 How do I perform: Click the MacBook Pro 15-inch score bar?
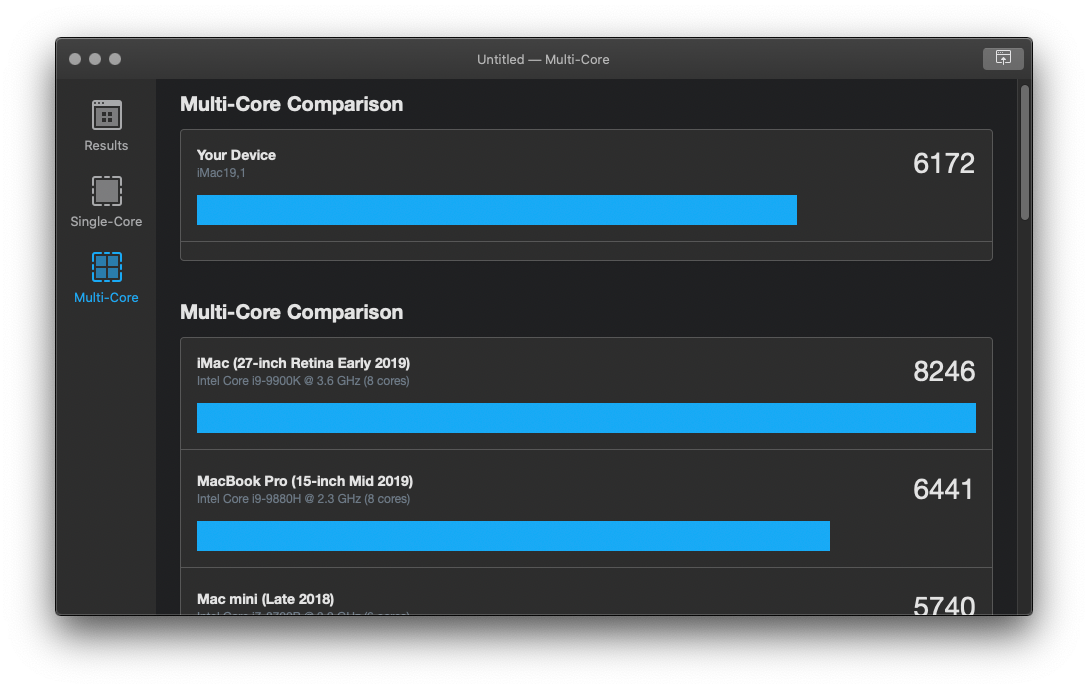(x=513, y=536)
